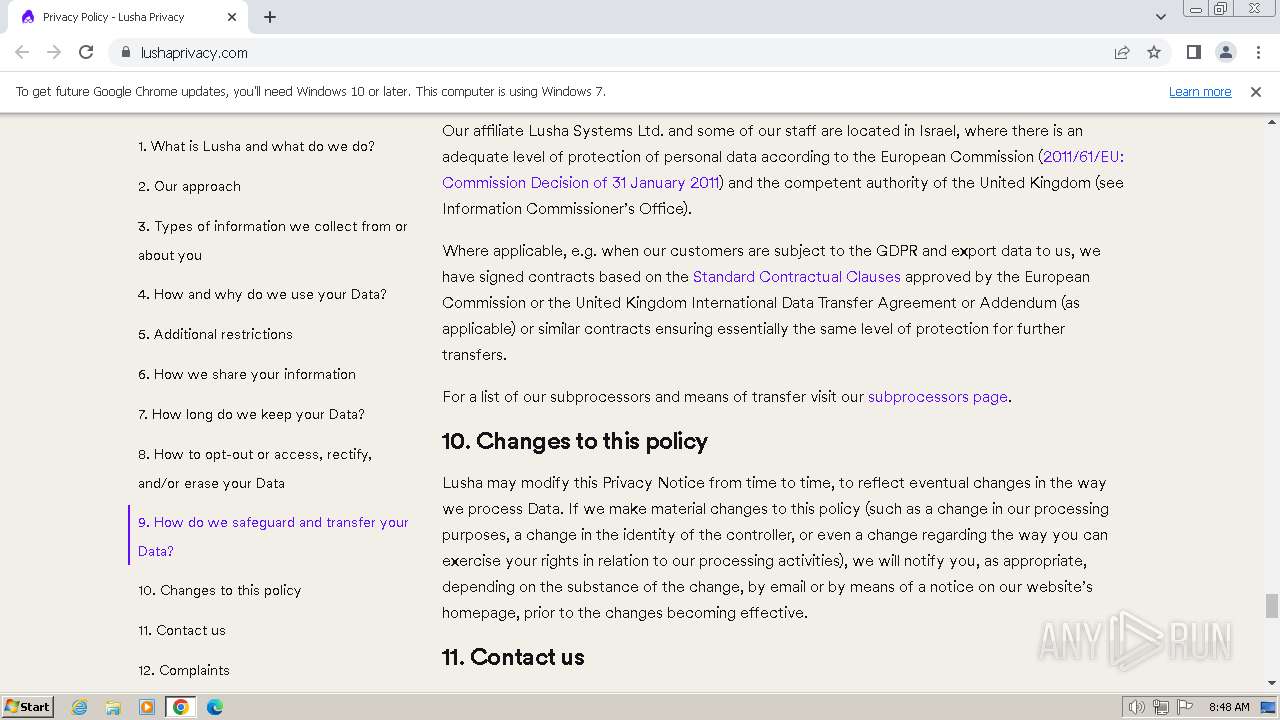1280x720 pixels.
Task: Close the Privacy Policy tab
Action: (232, 17)
